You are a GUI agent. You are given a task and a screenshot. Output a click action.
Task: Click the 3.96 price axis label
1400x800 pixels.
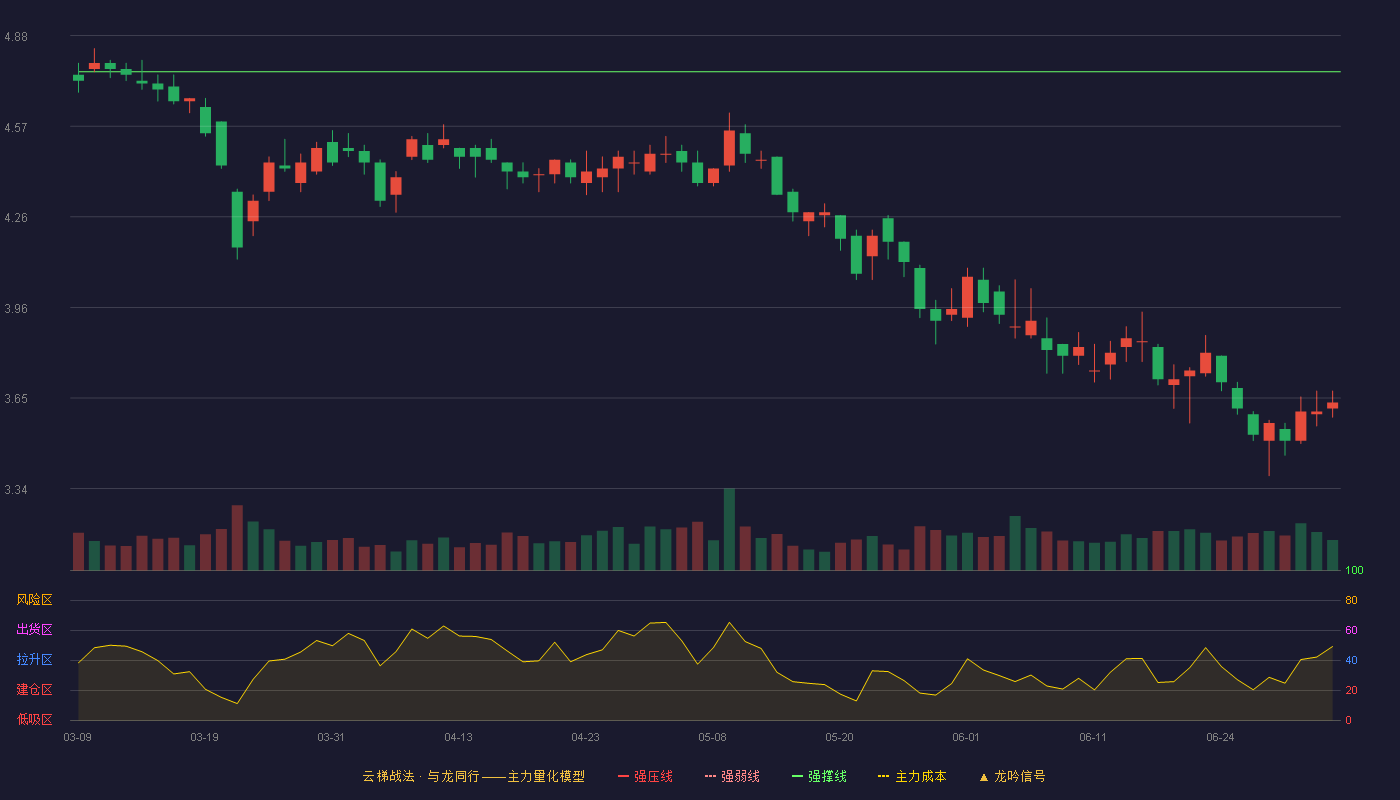tap(16, 309)
